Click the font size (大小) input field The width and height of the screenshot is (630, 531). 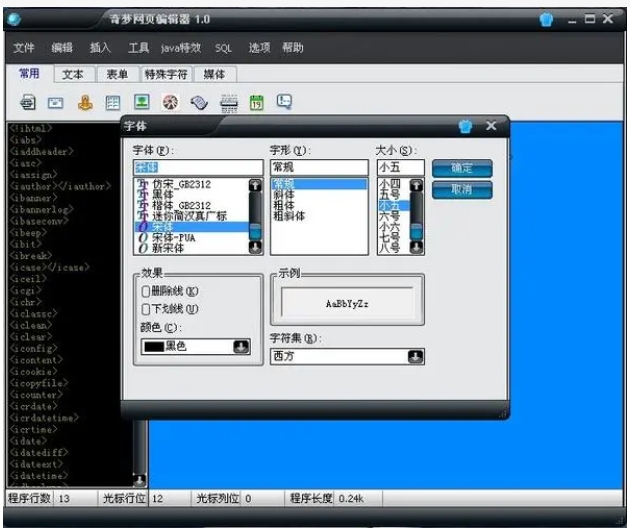pyautogui.click(x=401, y=167)
